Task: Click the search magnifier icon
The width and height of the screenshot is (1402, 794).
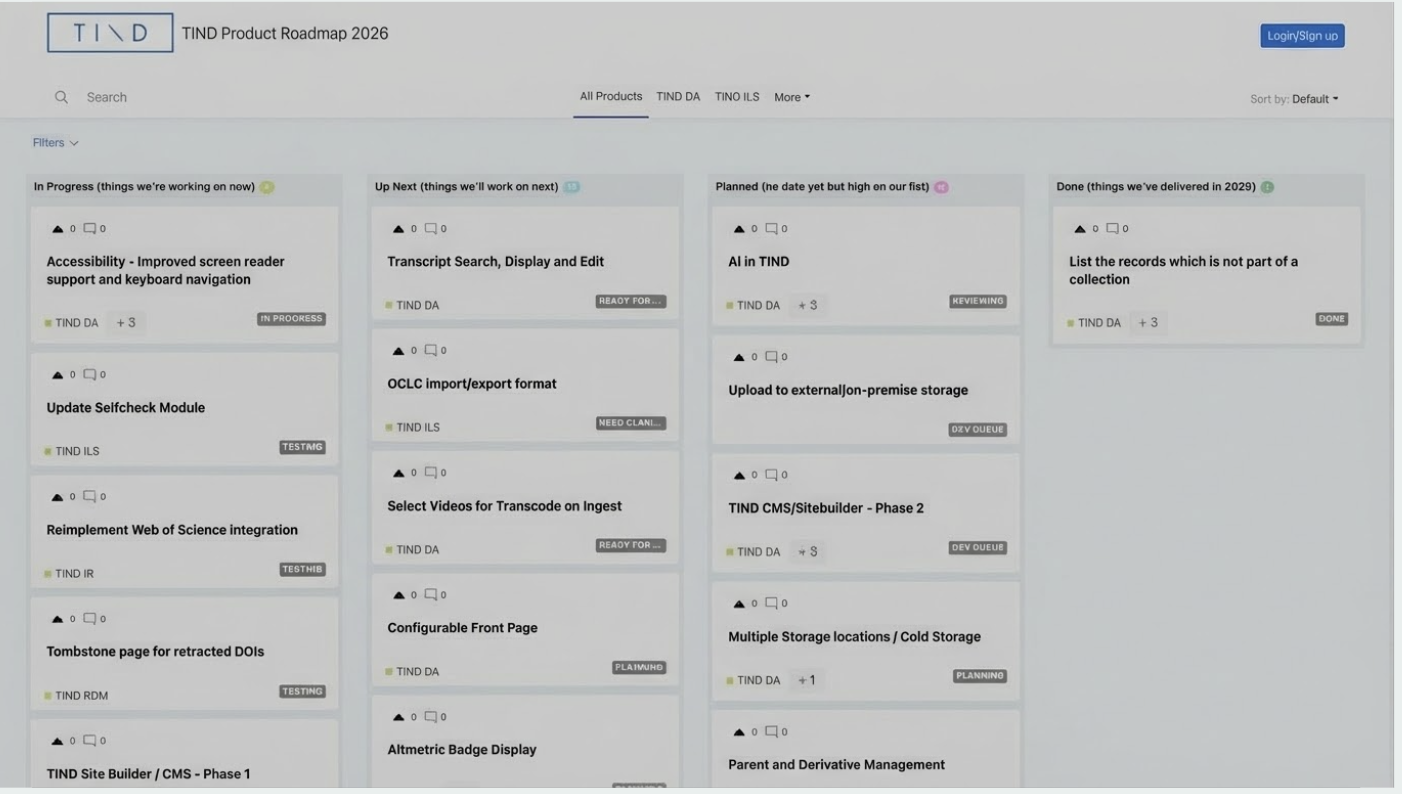Action: [x=62, y=96]
